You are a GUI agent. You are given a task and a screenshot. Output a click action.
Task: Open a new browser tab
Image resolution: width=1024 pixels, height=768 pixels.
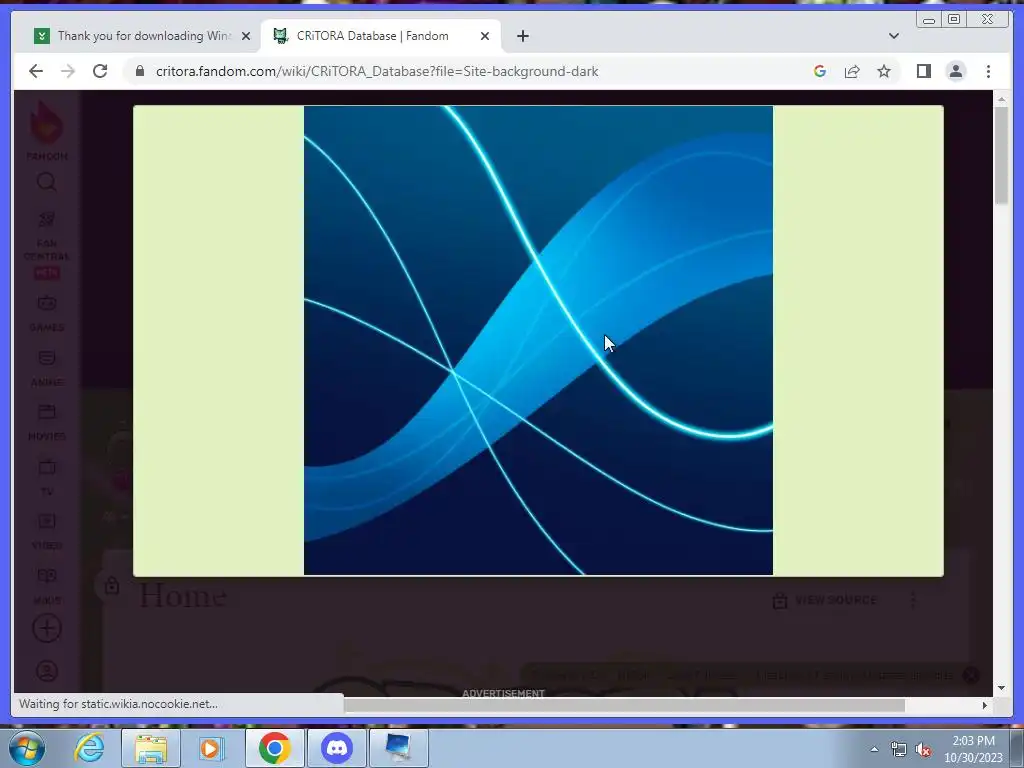tap(522, 36)
